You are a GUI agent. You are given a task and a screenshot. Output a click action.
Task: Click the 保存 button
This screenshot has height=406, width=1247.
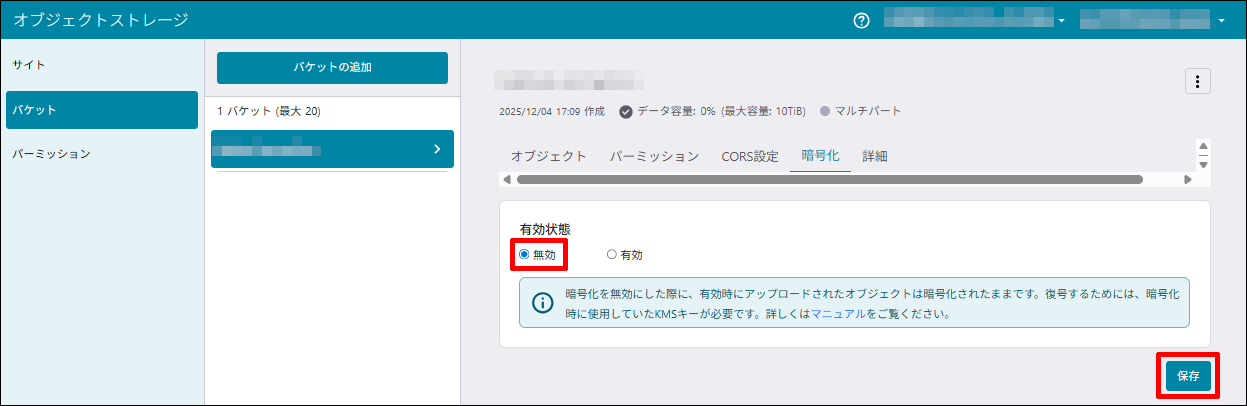point(1188,377)
